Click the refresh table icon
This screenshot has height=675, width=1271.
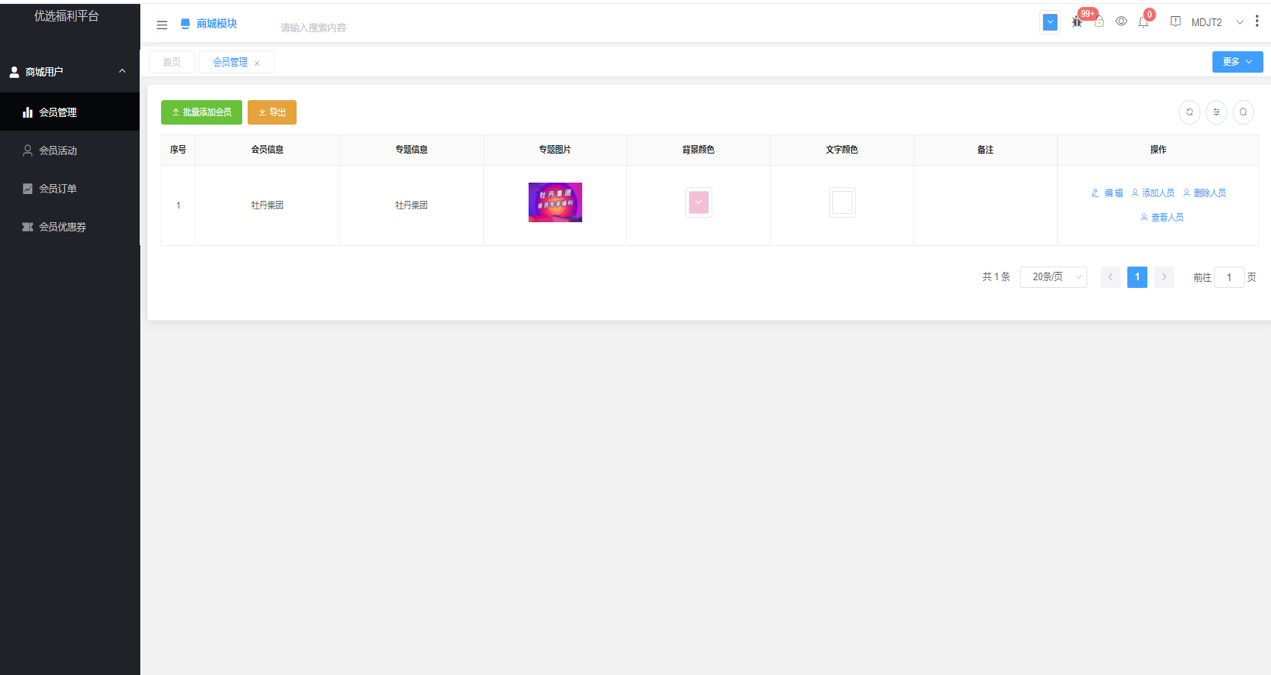pos(1189,113)
